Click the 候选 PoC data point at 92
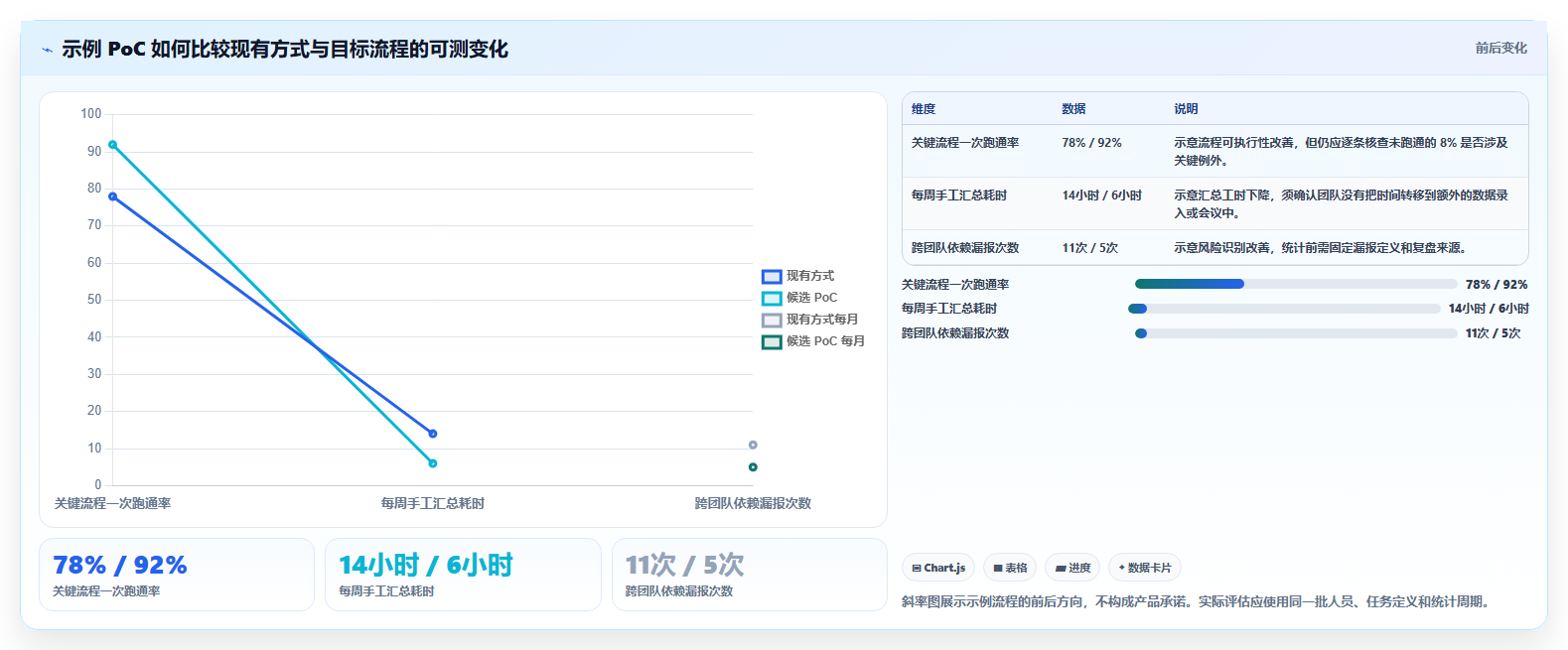 click(x=112, y=145)
